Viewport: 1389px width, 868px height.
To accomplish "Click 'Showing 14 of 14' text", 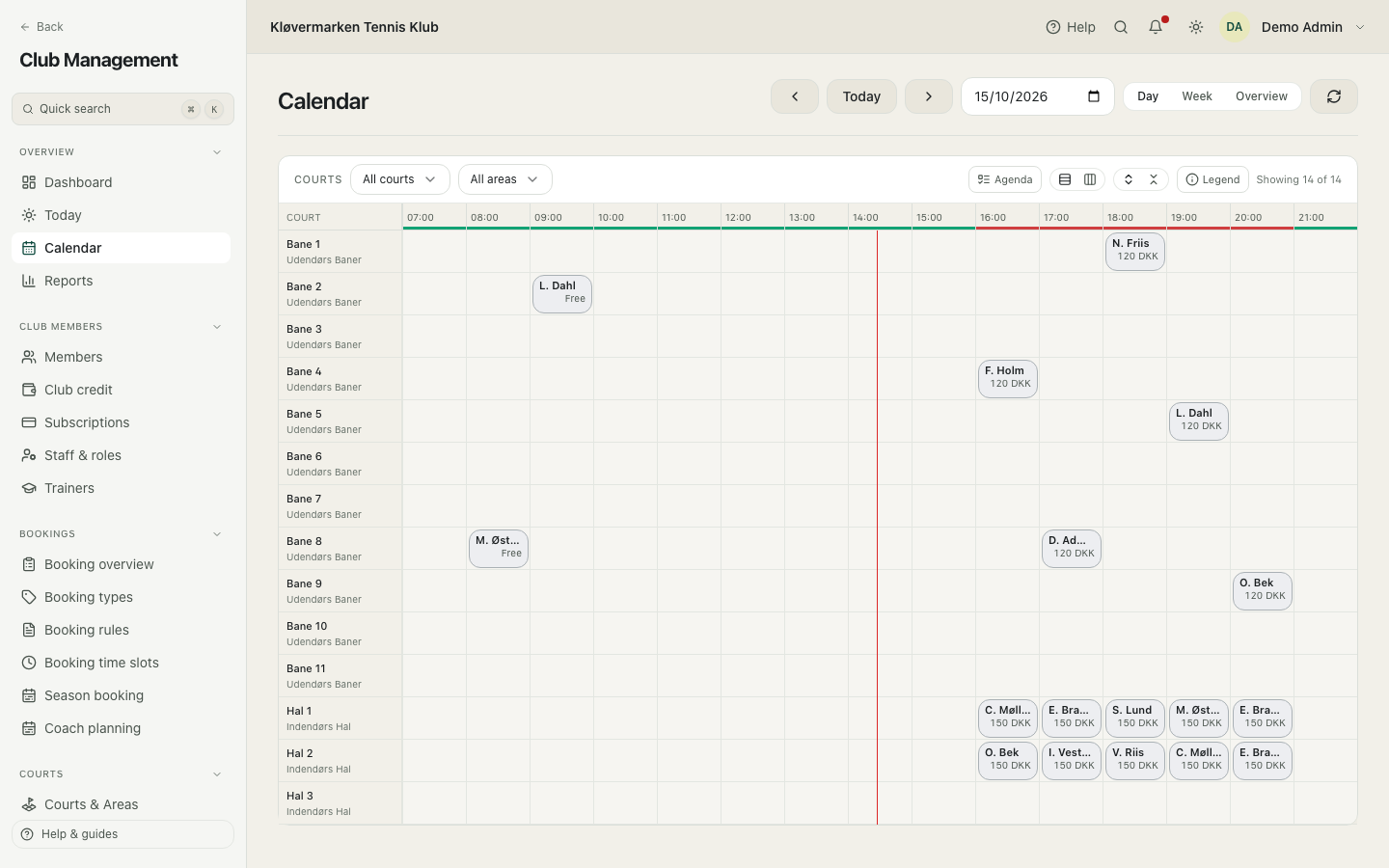I will pos(1298,179).
